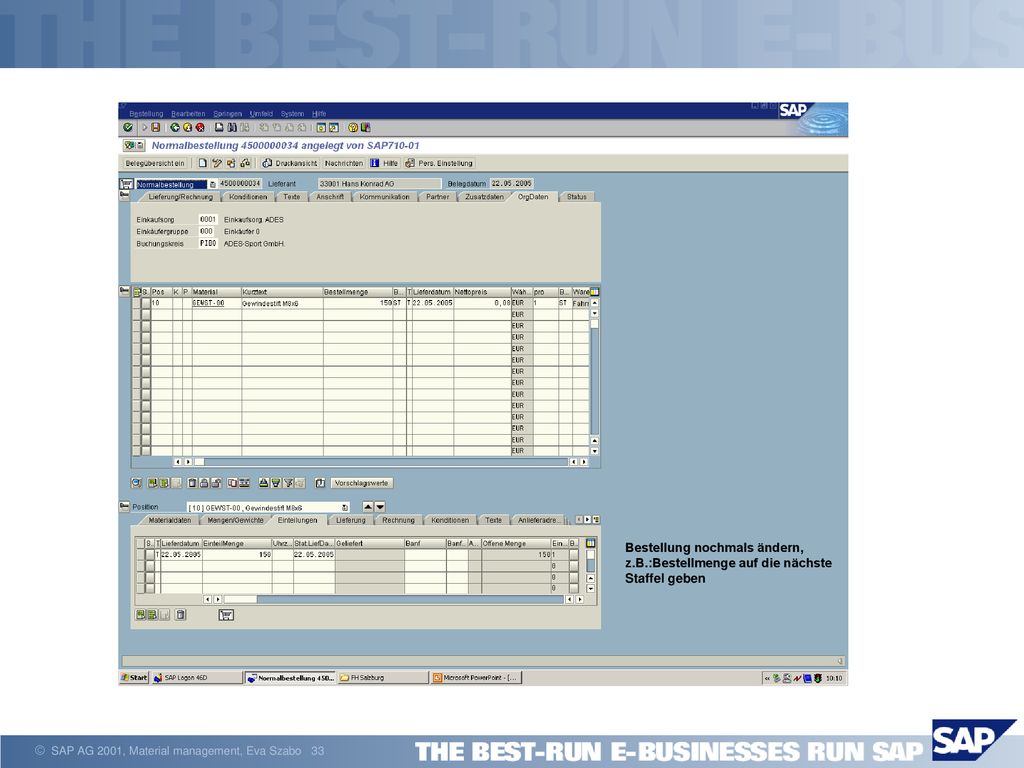Go to previous item with up arrow
Viewport: 1024px width, 768px height.
368,507
